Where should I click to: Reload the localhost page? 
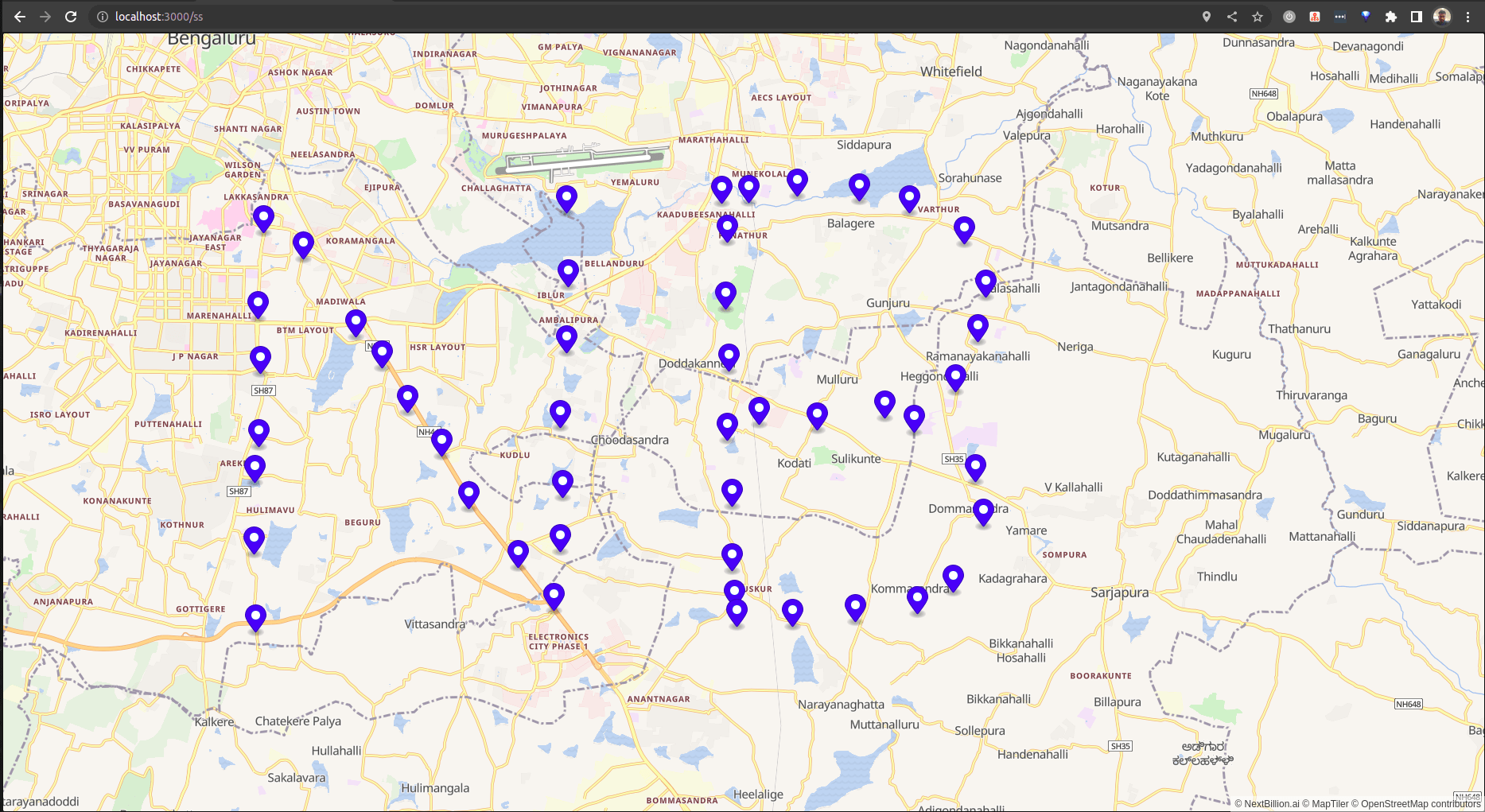tap(71, 17)
